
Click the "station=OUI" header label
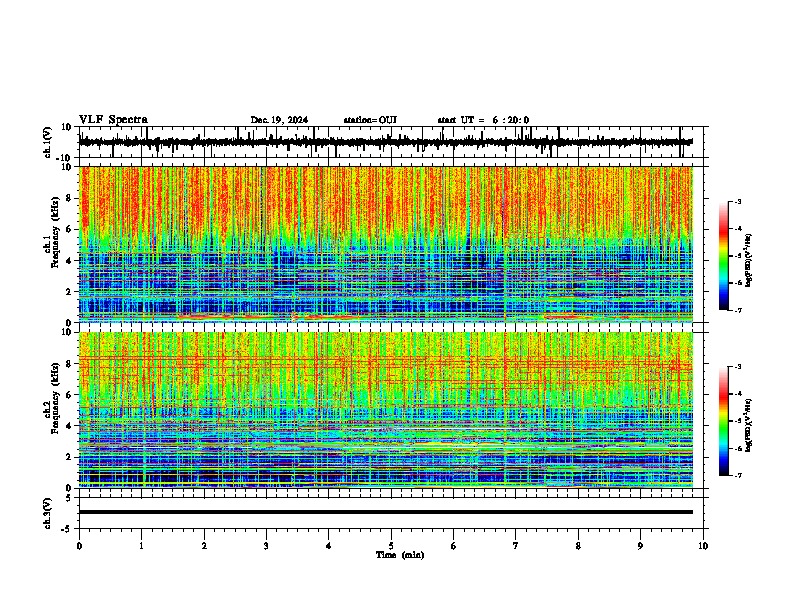click(x=370, y=120)
